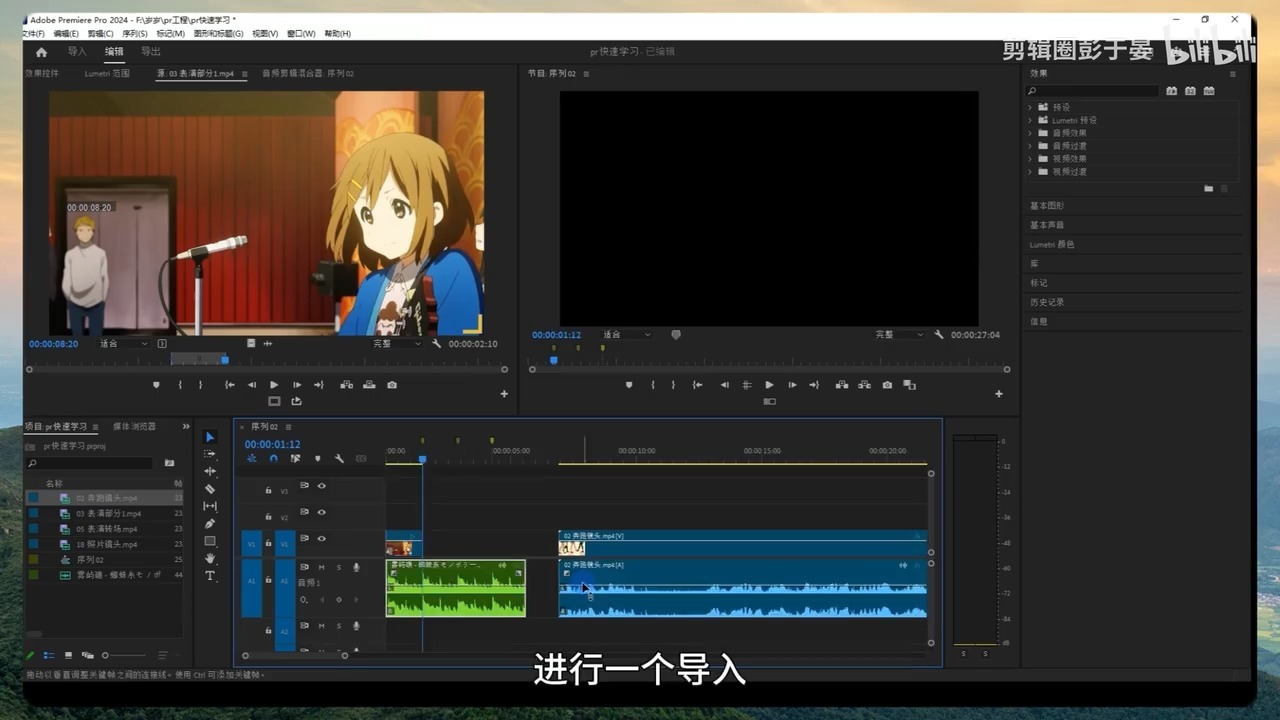This screenshot has height=720, width=1280.
Task: Open the 基本声音 panel
Action: click(x=1047, y=225)
